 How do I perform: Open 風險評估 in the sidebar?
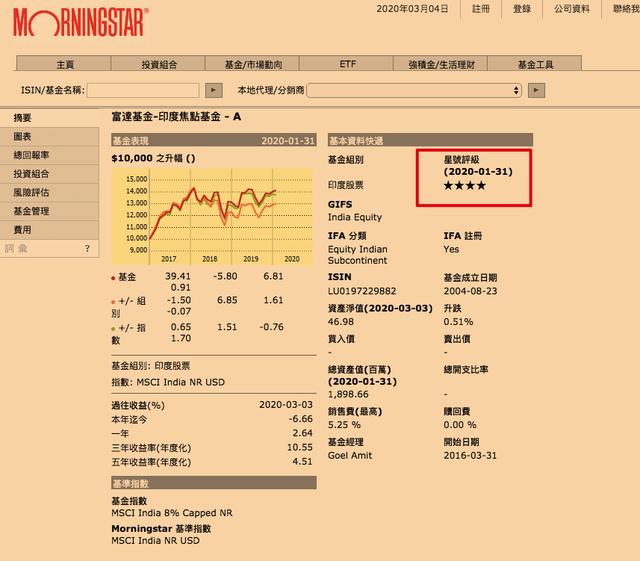point(31,193)
